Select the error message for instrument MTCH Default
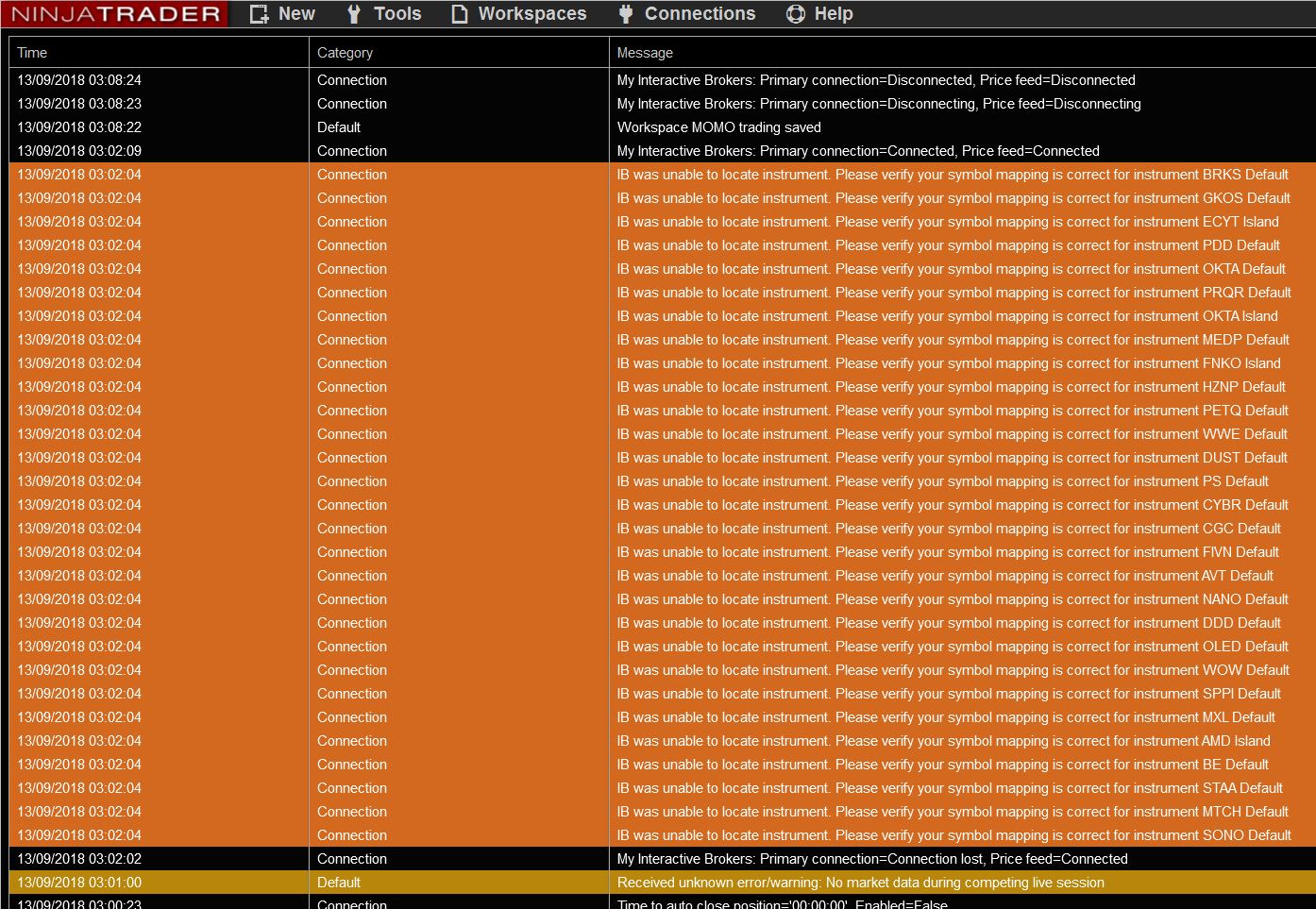This screenshot has width=1316, height=909. (x=953, y=812)
